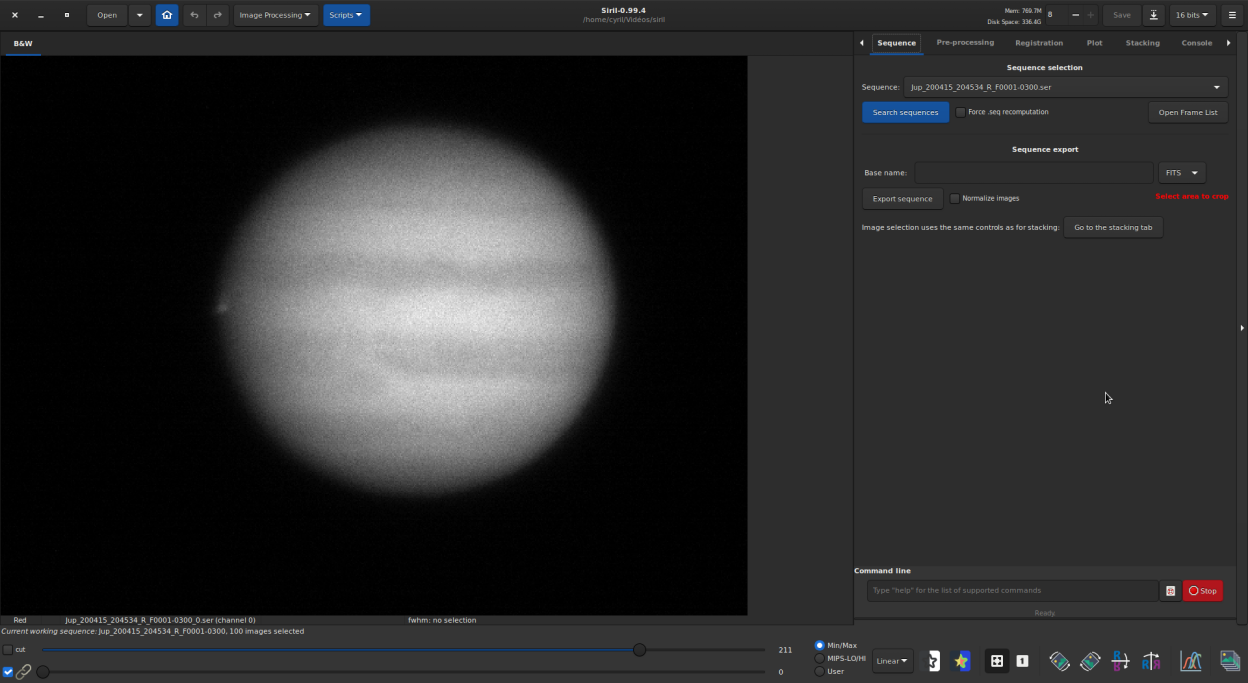Screen dimensions: 1248x683
Task: Open the histogram tool icon
Action: [1190, 661]
